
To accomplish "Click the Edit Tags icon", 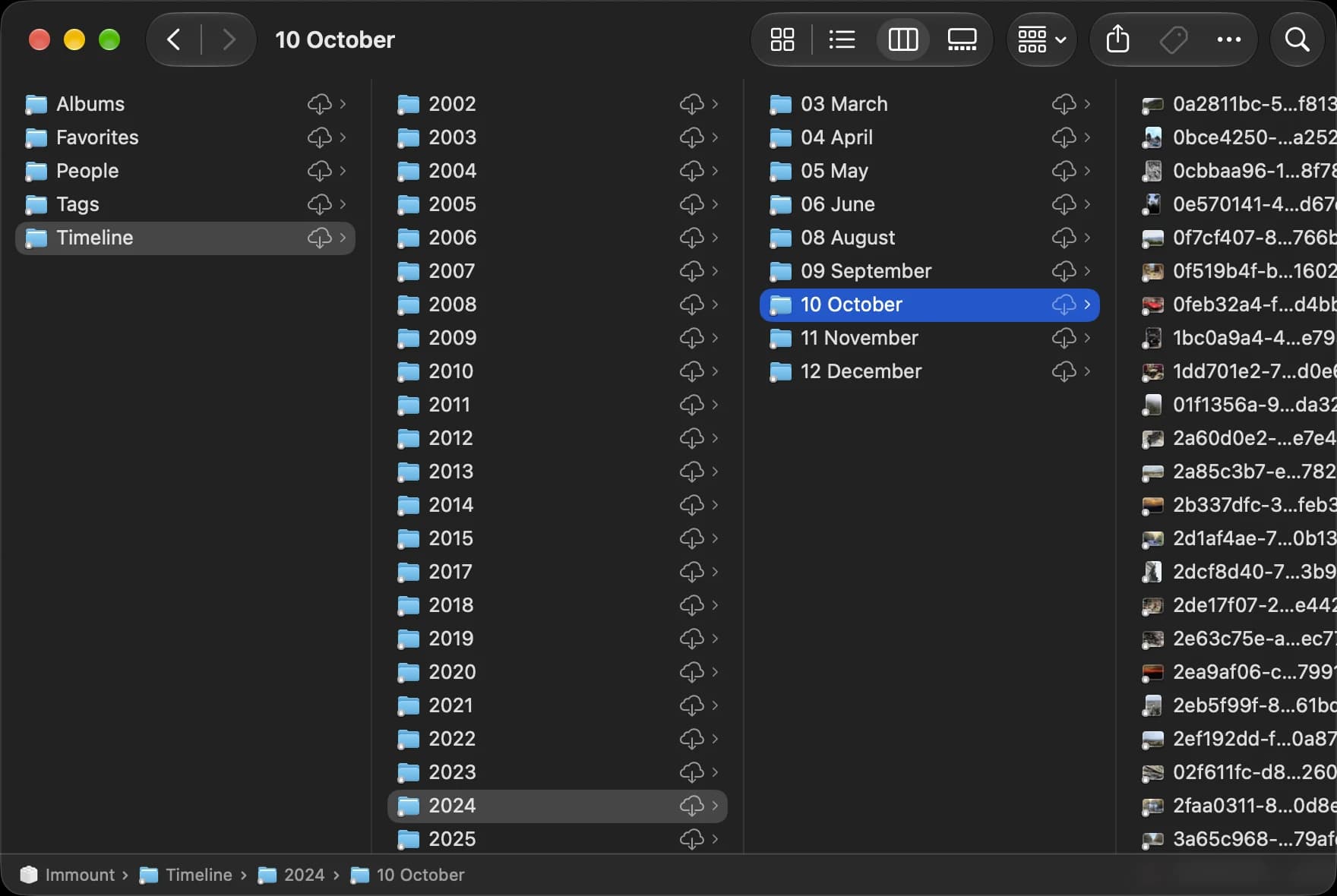I will click(1173, 39).
